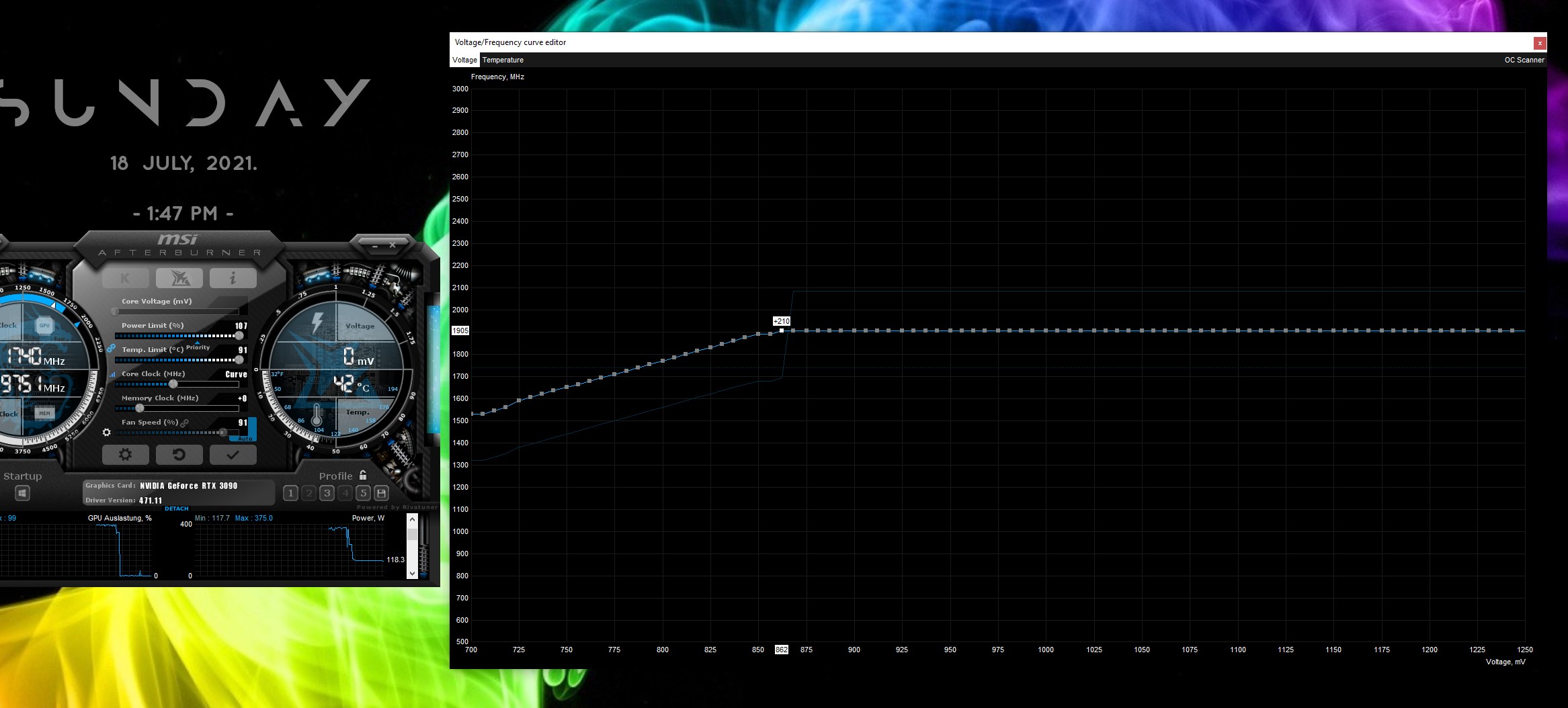Click the Memory Clock slider handle
1568x708 pixels.
coord(140,408)
